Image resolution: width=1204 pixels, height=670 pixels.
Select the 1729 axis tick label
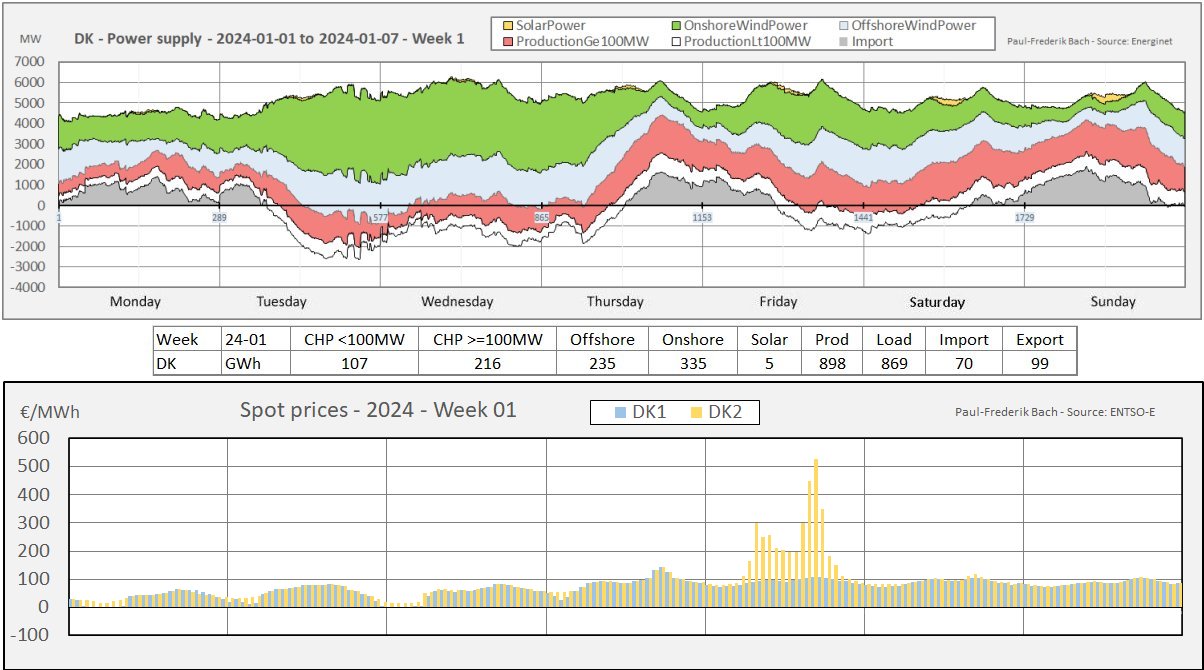tap(1023, 217)
